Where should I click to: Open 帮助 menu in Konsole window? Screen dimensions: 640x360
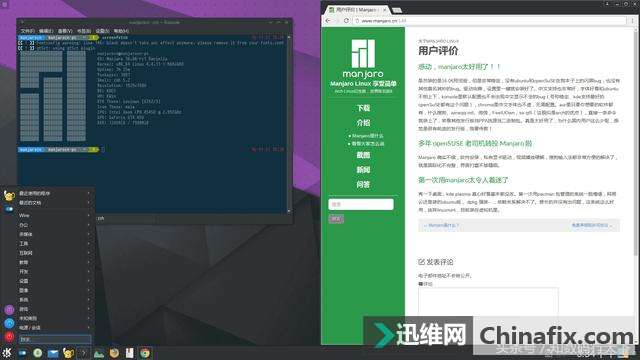pyautogui.click(x=121, y=31)
